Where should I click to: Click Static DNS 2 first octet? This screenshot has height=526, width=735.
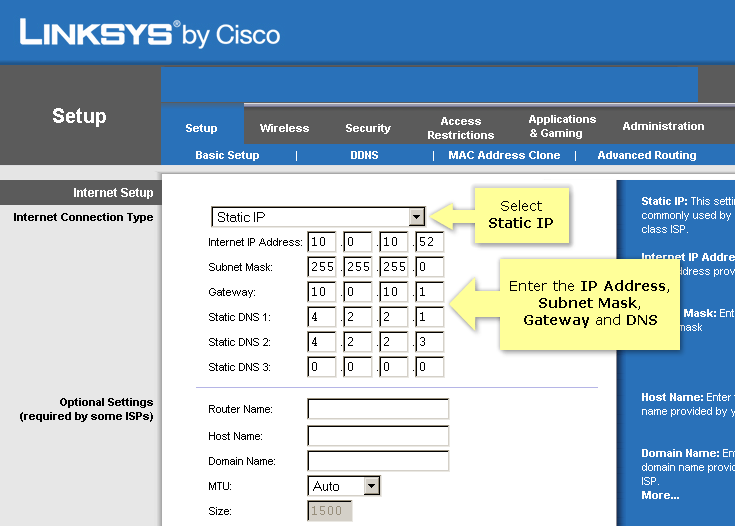point(322,342)
